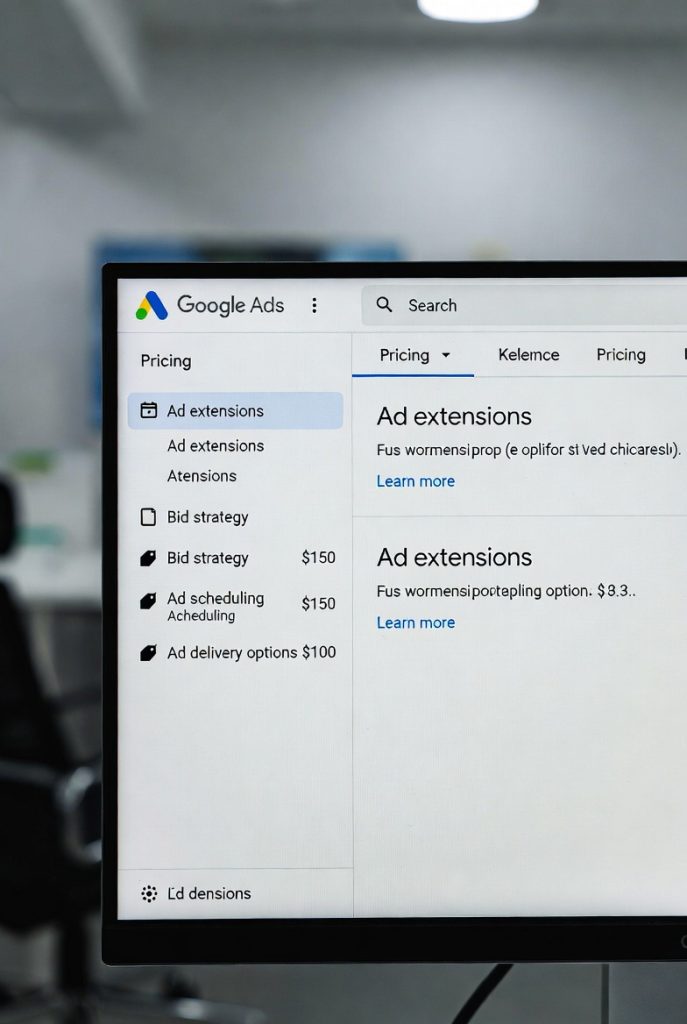The image size is (687, 1024).
Task: Click tag icon beside $150 Bid strategy
Action: coord(149,558)
